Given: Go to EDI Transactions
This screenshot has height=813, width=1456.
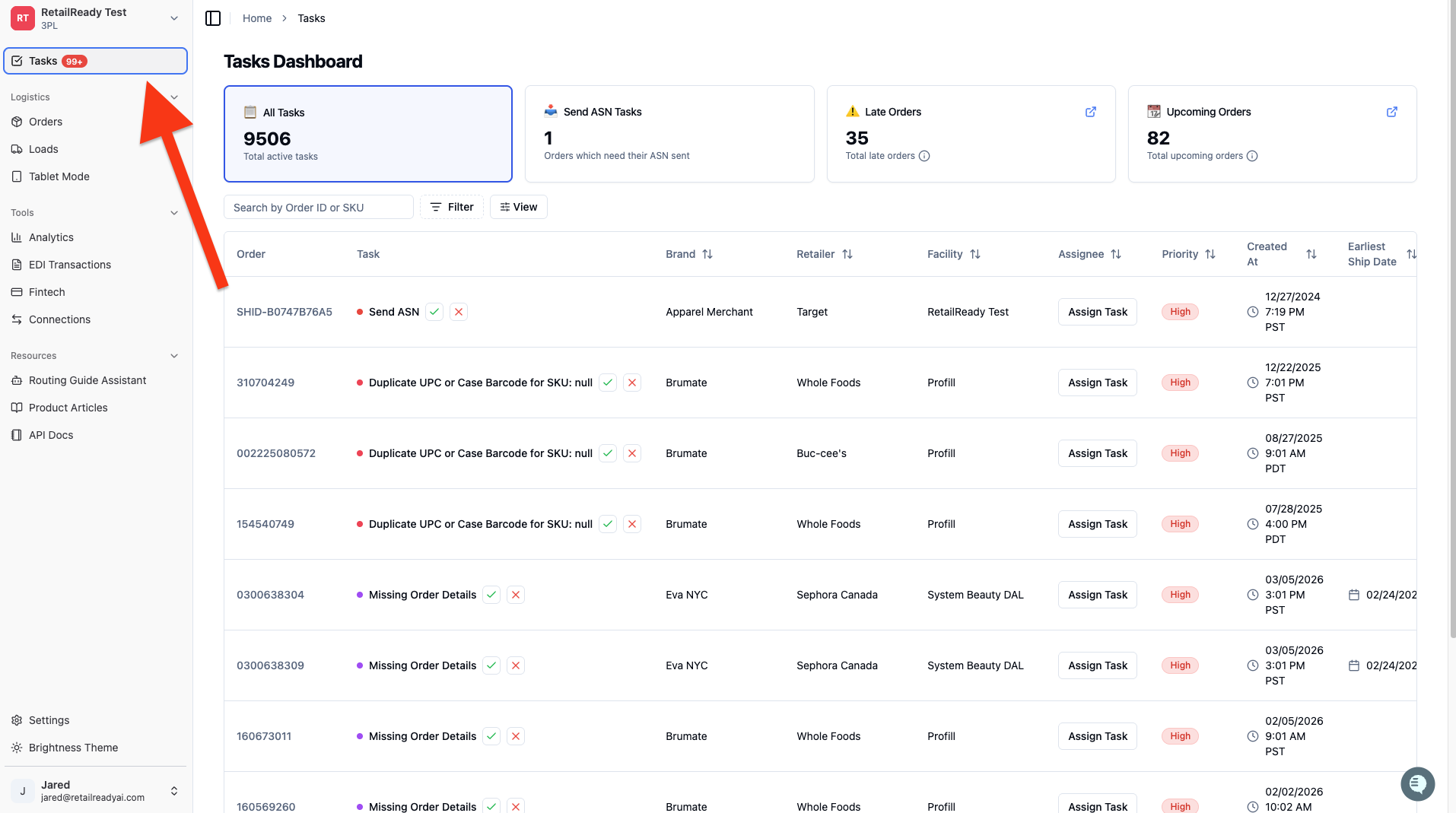Looking at the screenshot, I should coord(70,265).
